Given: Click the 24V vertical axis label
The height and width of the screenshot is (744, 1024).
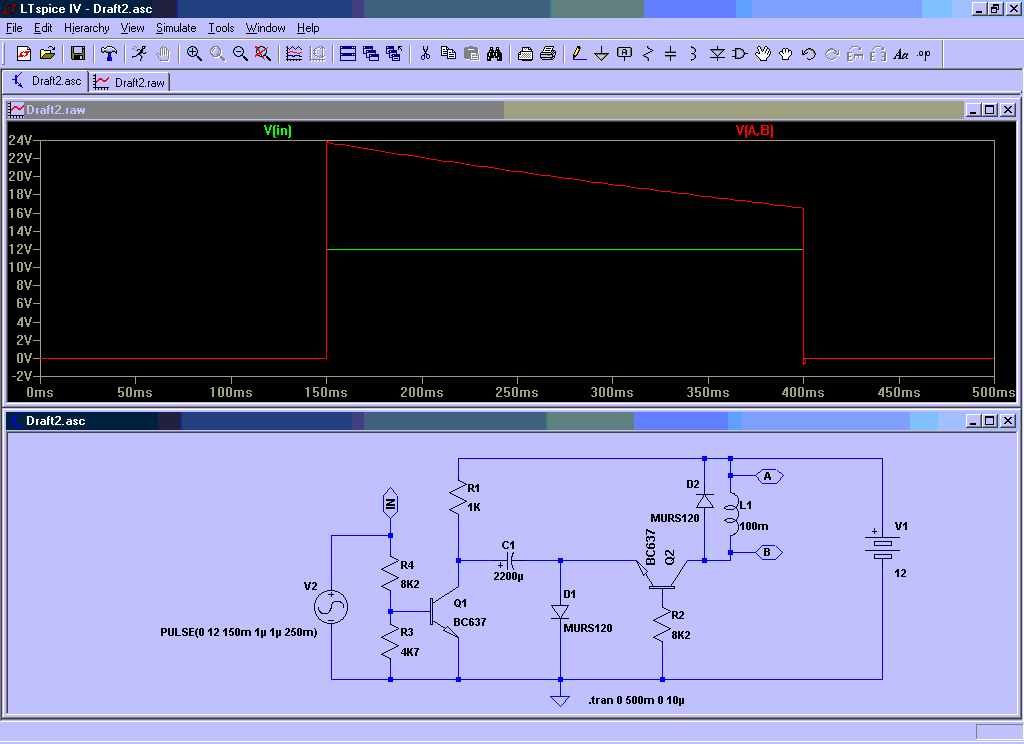Looking at the screenshot, I should [20, 140].
